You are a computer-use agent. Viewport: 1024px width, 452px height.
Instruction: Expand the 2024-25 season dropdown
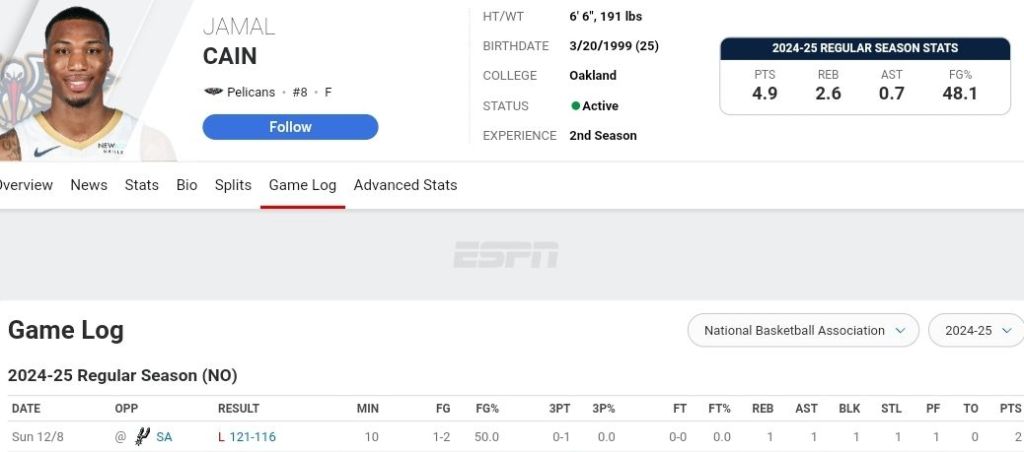(x=975, y=330)
